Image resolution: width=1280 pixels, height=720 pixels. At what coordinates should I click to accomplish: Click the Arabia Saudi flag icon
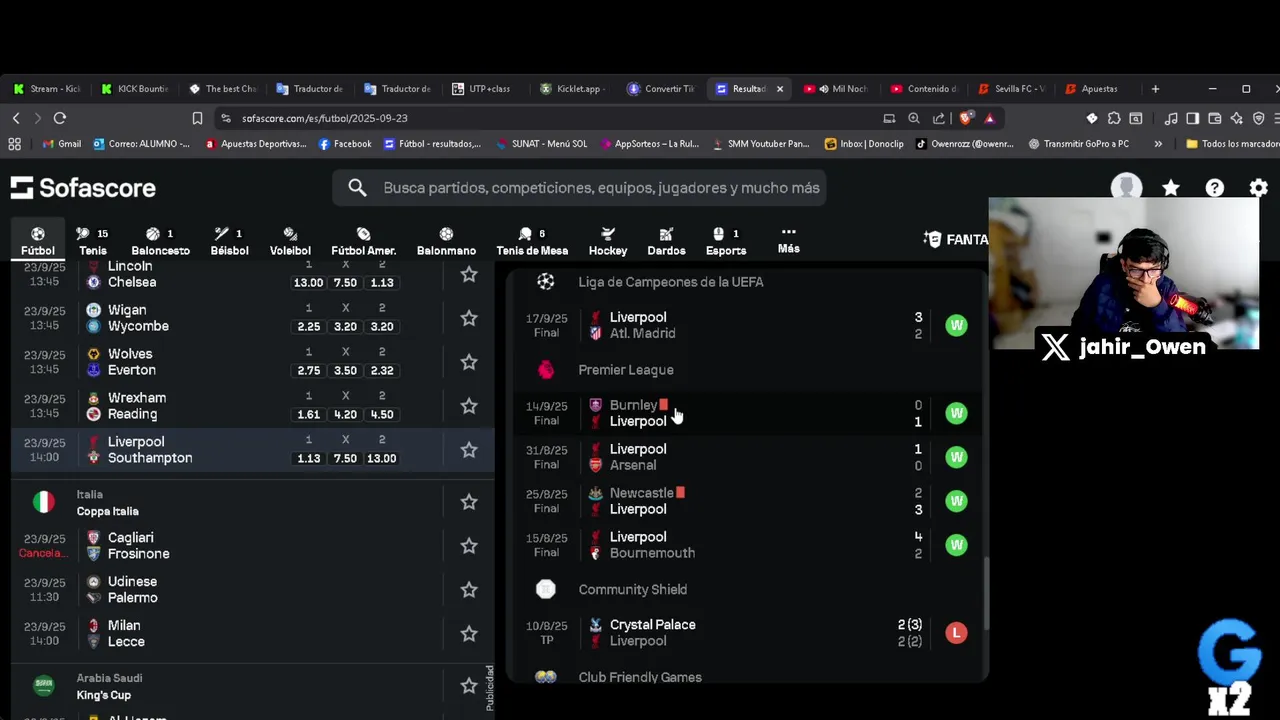coord(44,686)
